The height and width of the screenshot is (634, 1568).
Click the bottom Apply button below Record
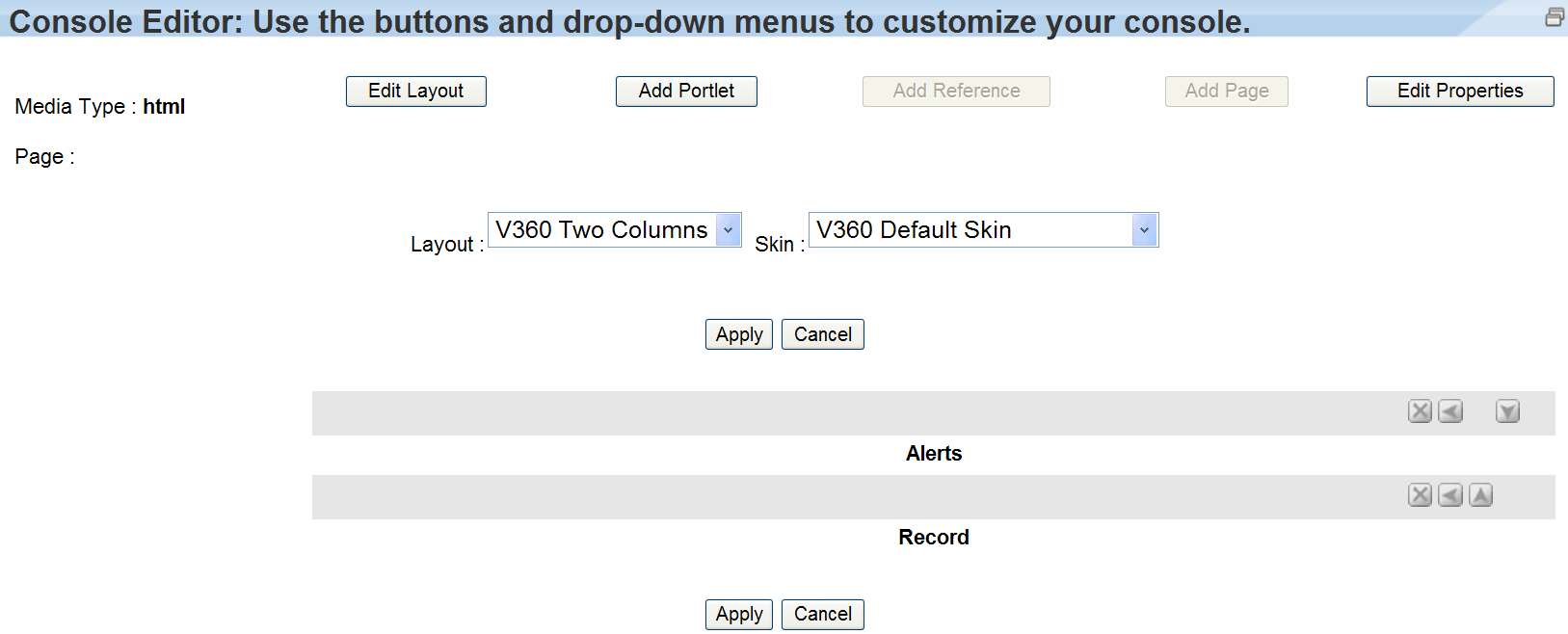pos(738,614)
